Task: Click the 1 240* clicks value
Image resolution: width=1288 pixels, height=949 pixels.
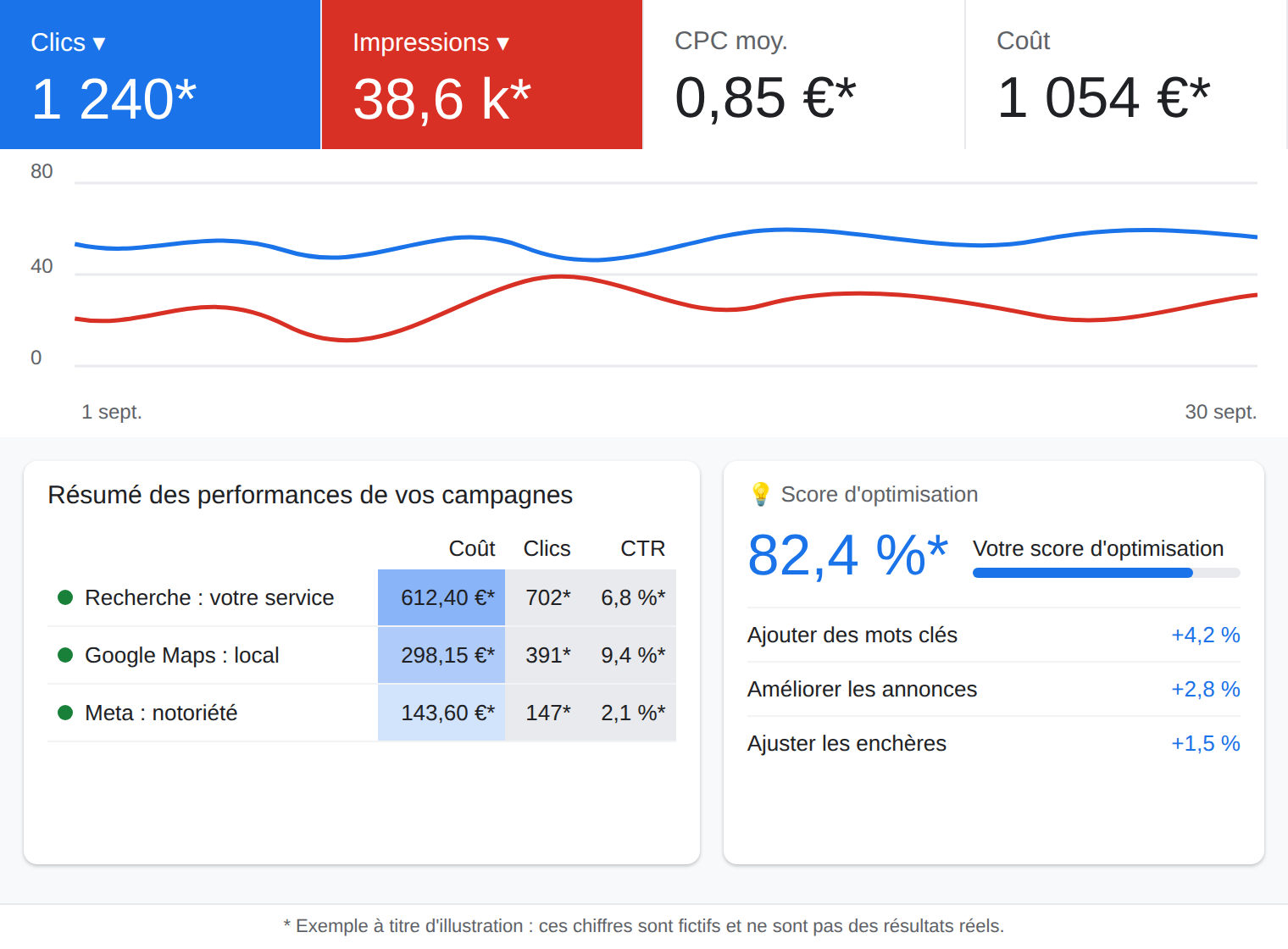Action: (x=114, y=99)
